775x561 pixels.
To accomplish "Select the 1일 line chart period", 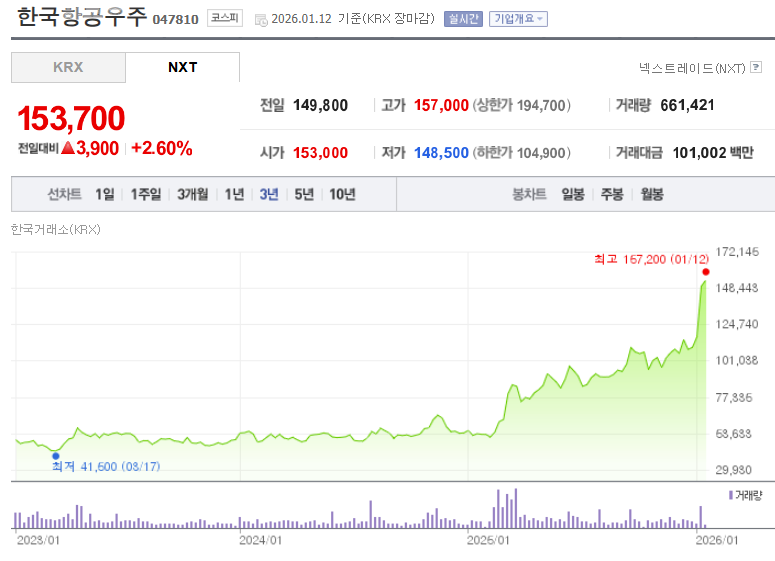I will point(104,194).
